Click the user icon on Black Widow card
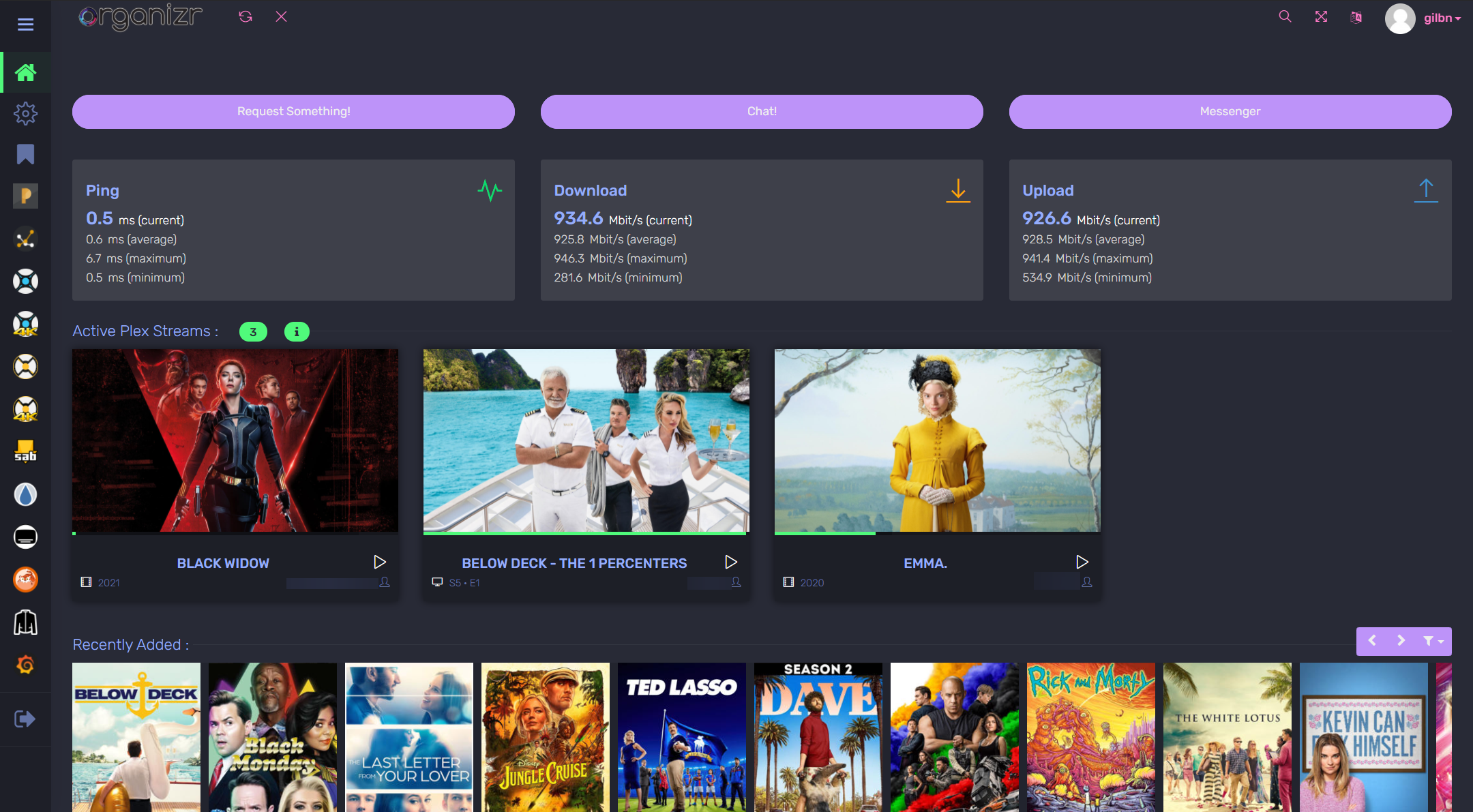This screenshot has width=1473, height=812. pos(385,582)
